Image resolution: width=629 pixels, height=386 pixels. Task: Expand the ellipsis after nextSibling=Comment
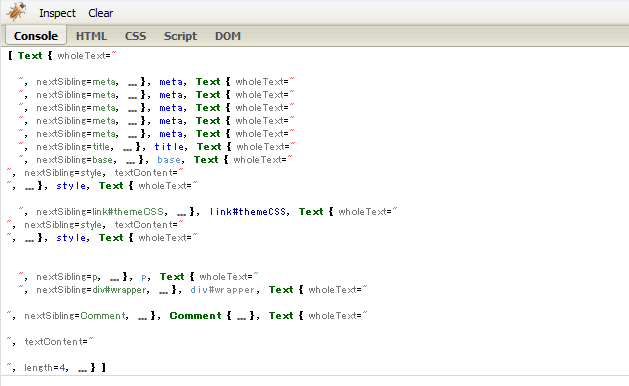click(142, 318)
